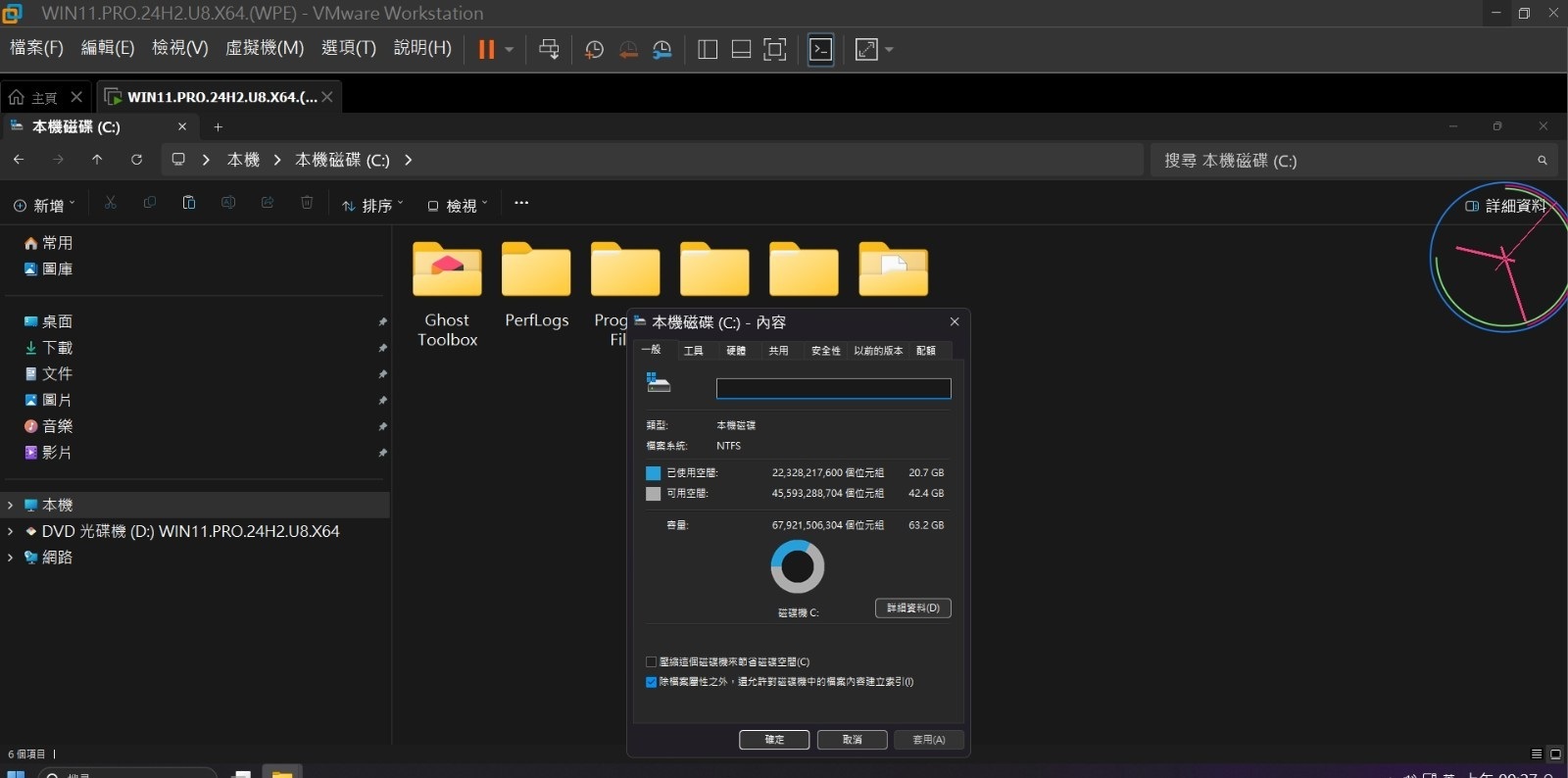1568x778 pixels.
Task: Click the send Ctrl+Alt+Del icon
Action: pos(549,49)
